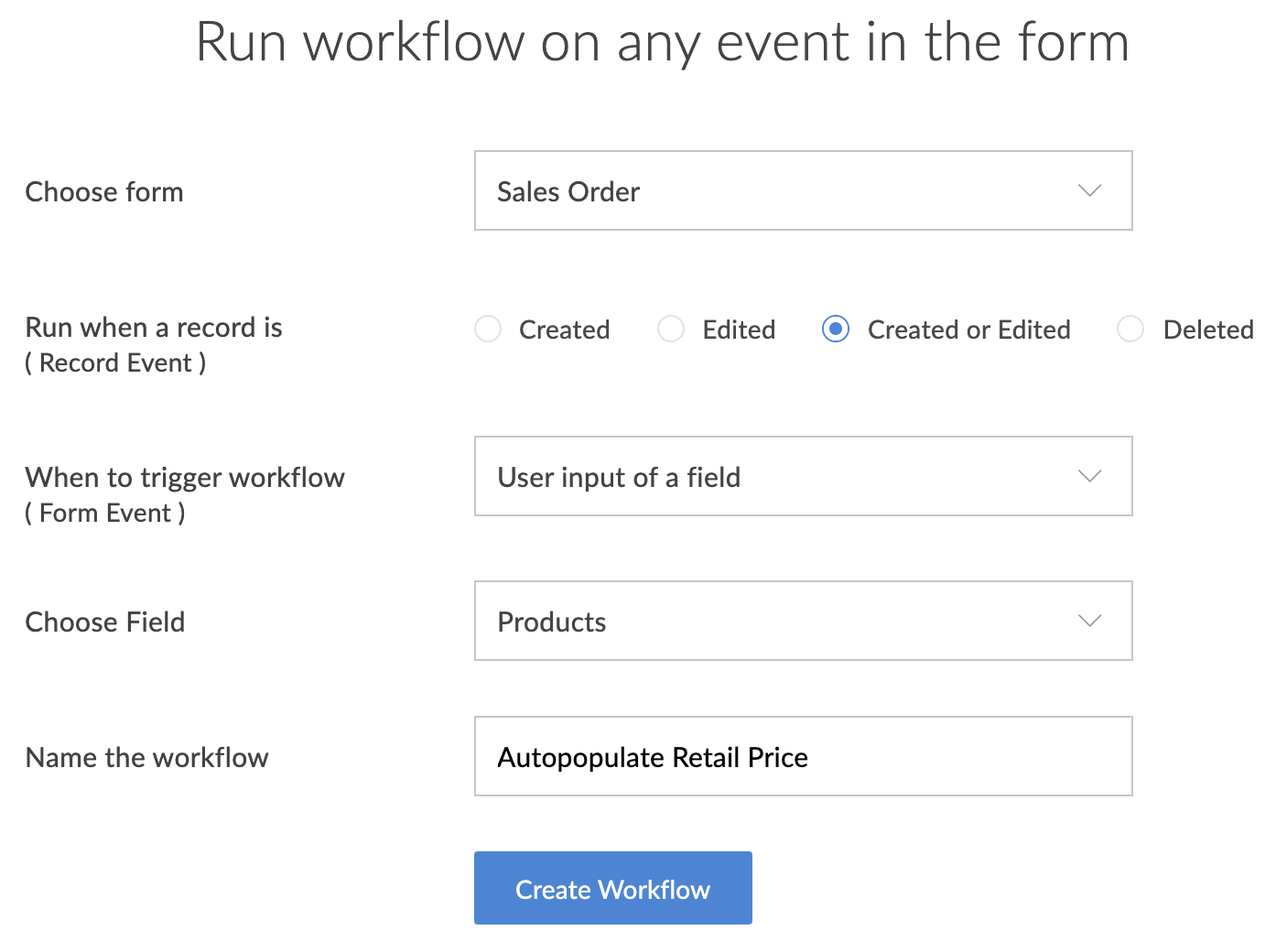Click the chevron in the form event dropdown
1276x952 pixels.
1089,476
